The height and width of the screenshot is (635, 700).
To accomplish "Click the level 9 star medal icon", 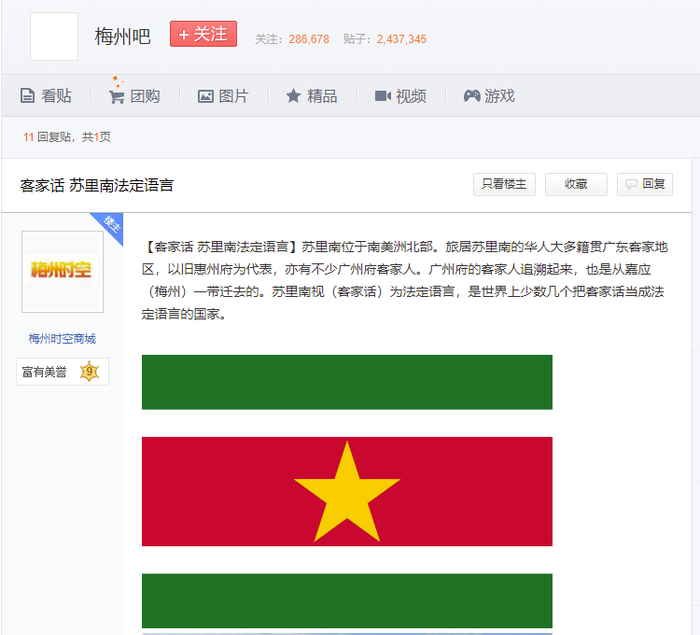I will pos(89,372).
